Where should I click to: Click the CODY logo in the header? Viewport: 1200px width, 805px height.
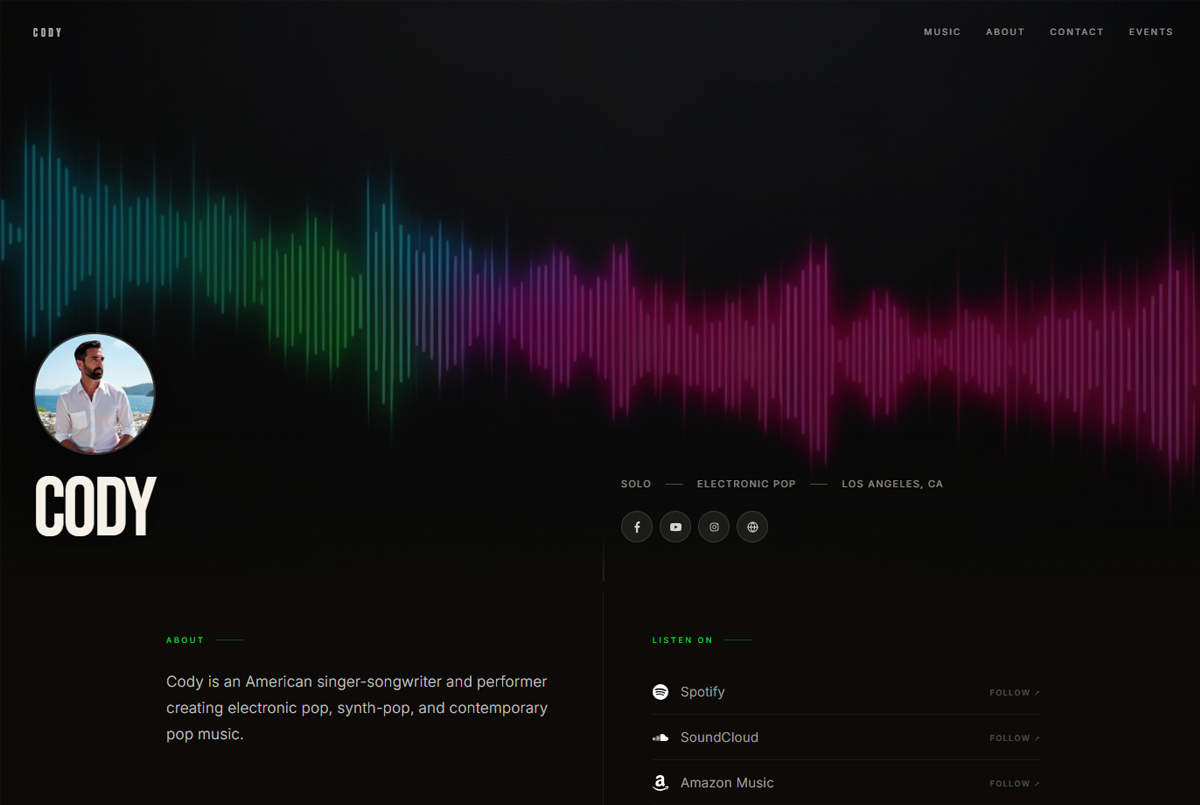point(47,33)
